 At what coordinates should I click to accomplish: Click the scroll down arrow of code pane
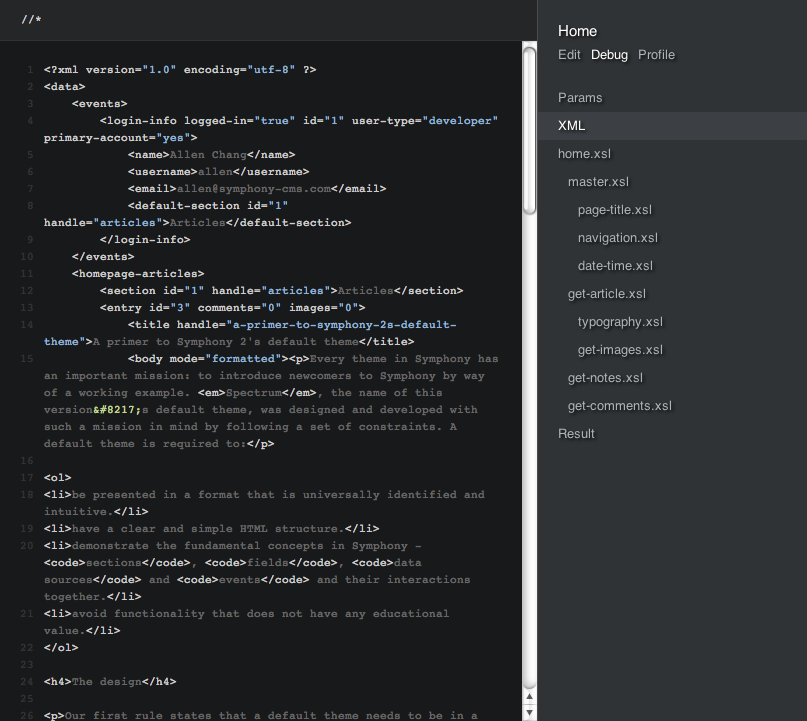pyautogui.click(x=530, y=712)
